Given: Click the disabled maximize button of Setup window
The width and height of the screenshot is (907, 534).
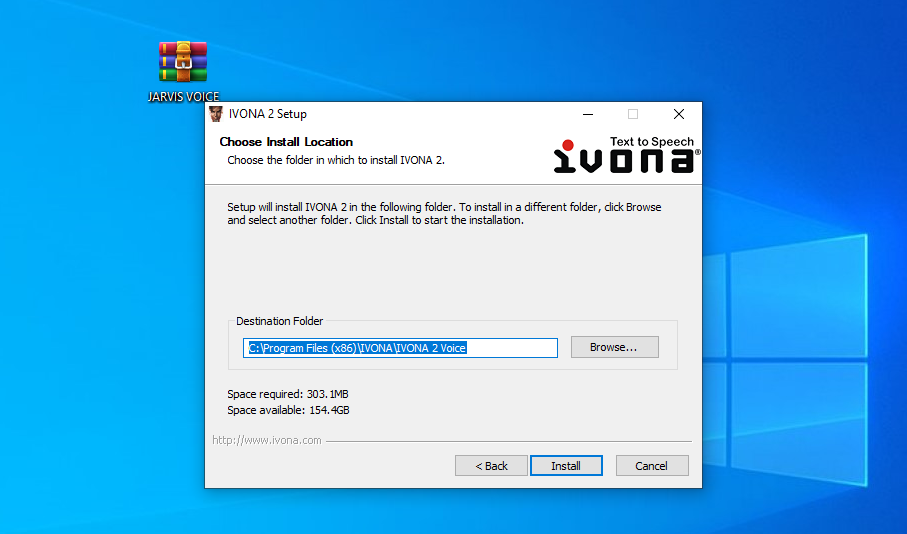Looking at the screenshot, I should click(x=633, y=114).
